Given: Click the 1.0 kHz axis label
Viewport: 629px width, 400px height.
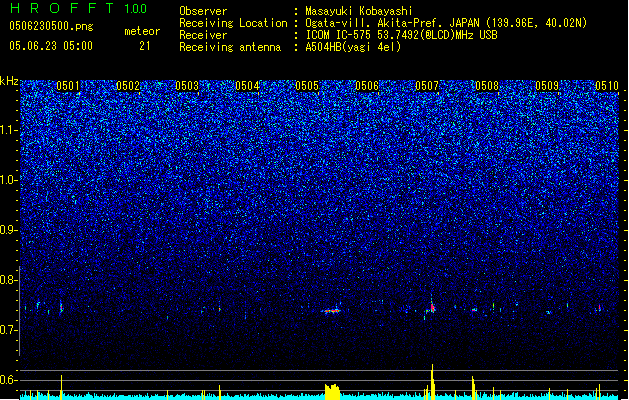Looking at the screenshot, I should [8, 180].
